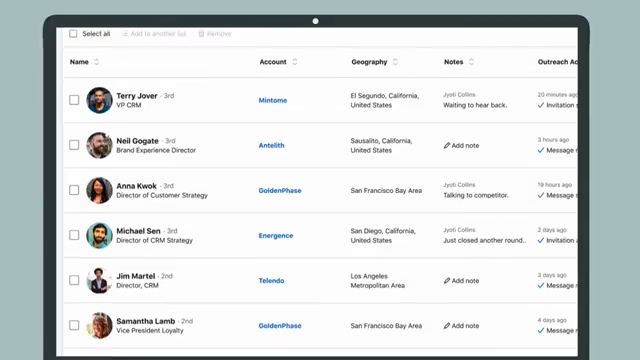Image resolution: width=640 pixels, height=360 pixels.
Task: Select Michael Sen's row checkbox
Action: 74,235
